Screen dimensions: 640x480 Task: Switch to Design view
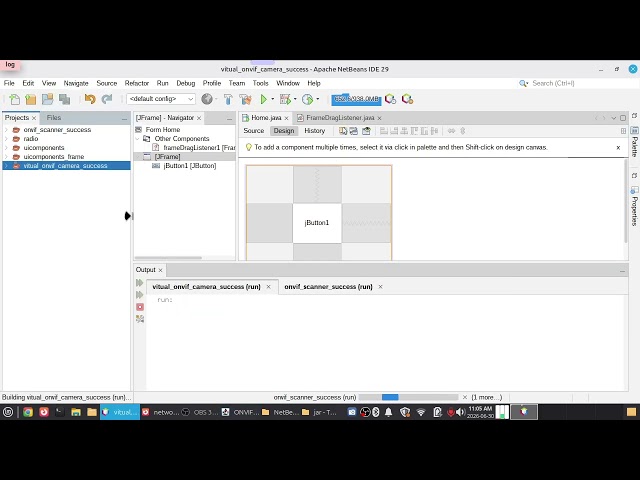pyautogui.click(x=284, y=131)
